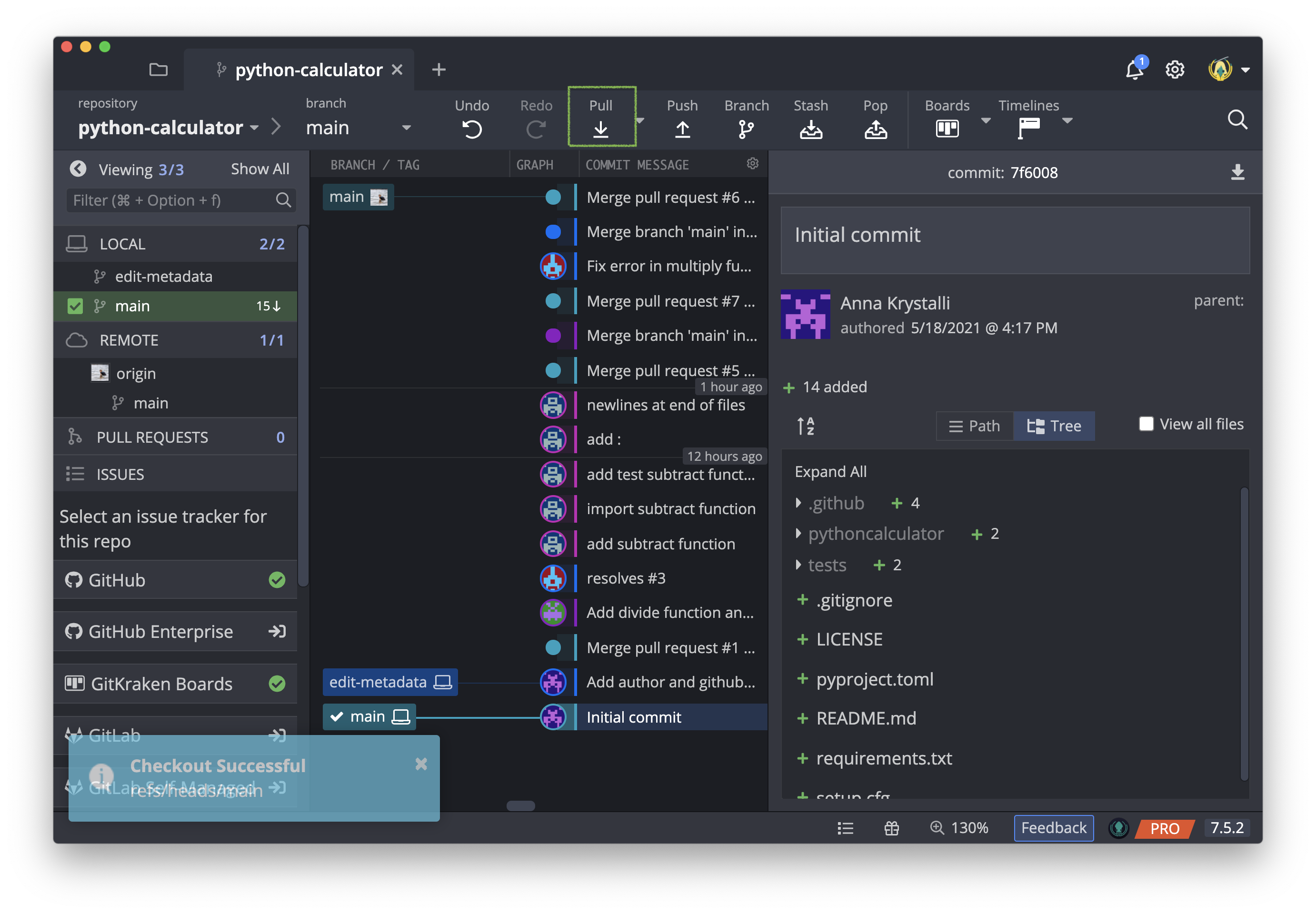Select GitKraken Boards issue tracker
Viewport: 1316px width, 914px height.
click(x=175, y=683)
